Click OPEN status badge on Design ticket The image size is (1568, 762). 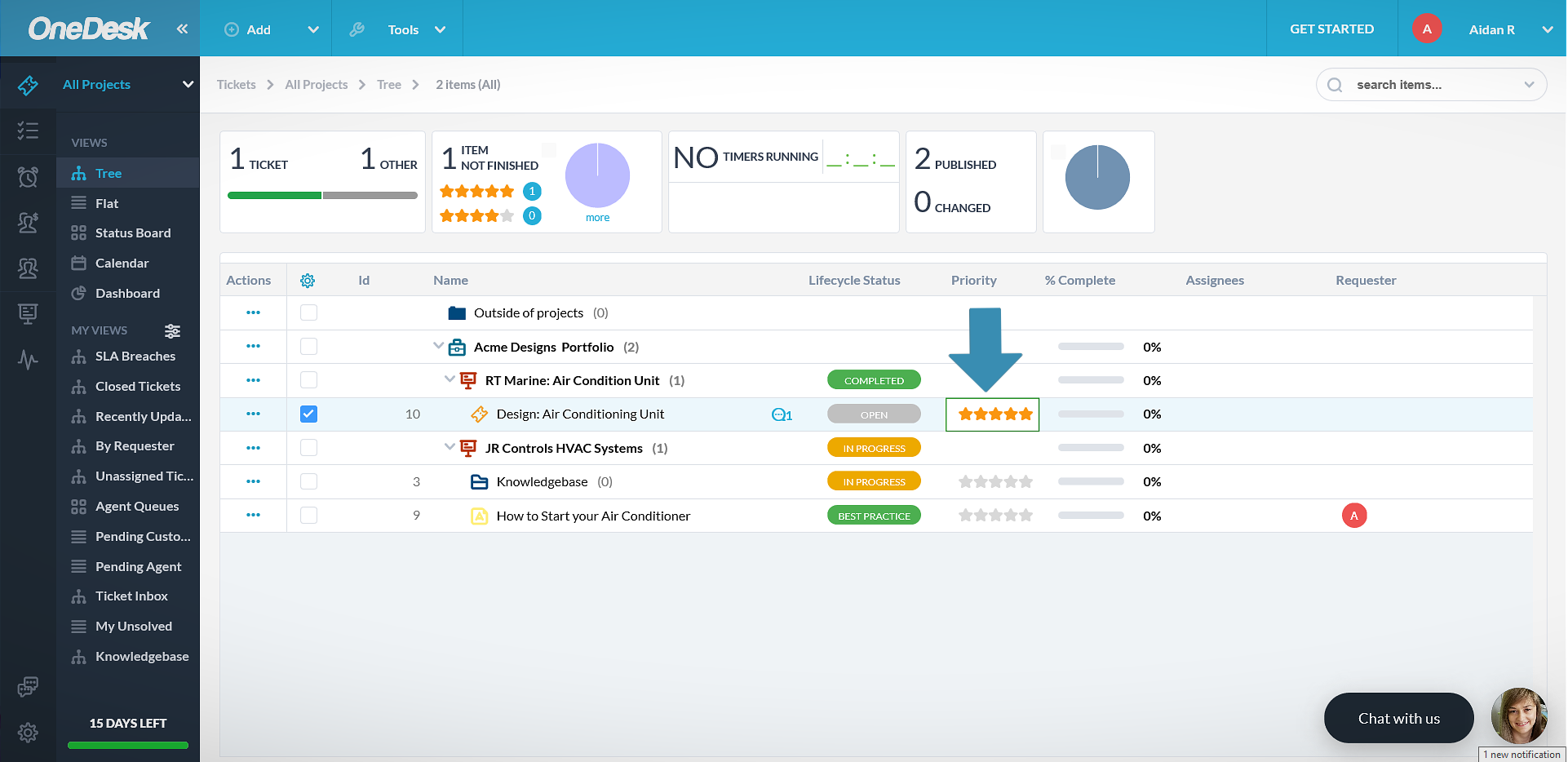[x=874, y=414]
